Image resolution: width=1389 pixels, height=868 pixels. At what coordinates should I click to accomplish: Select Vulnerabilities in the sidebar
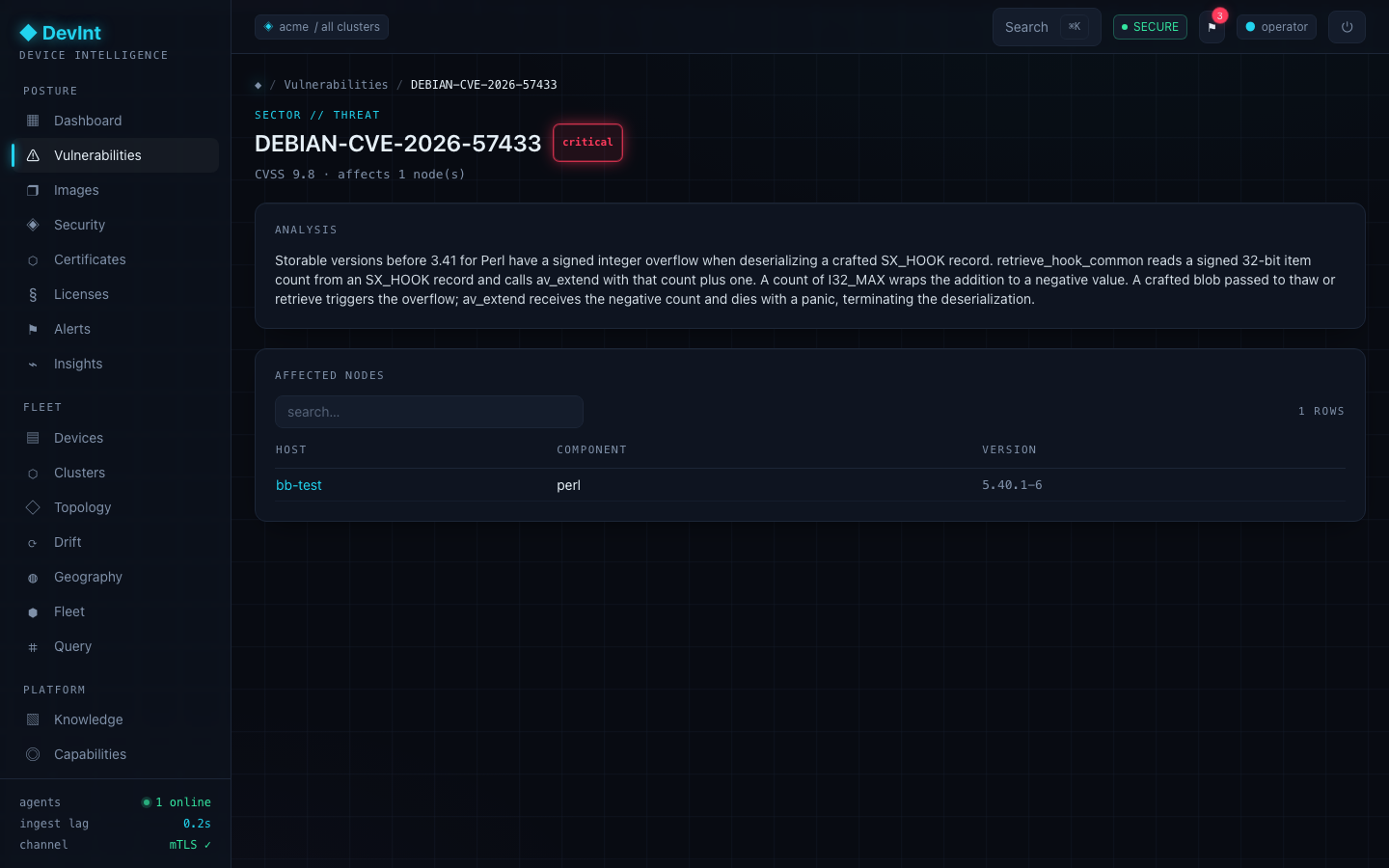115,155
